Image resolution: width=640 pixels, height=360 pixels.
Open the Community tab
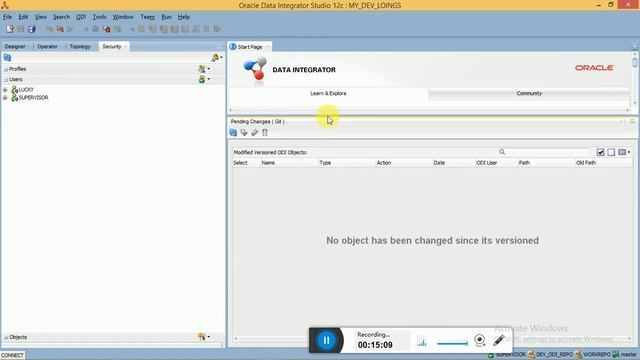529,93
